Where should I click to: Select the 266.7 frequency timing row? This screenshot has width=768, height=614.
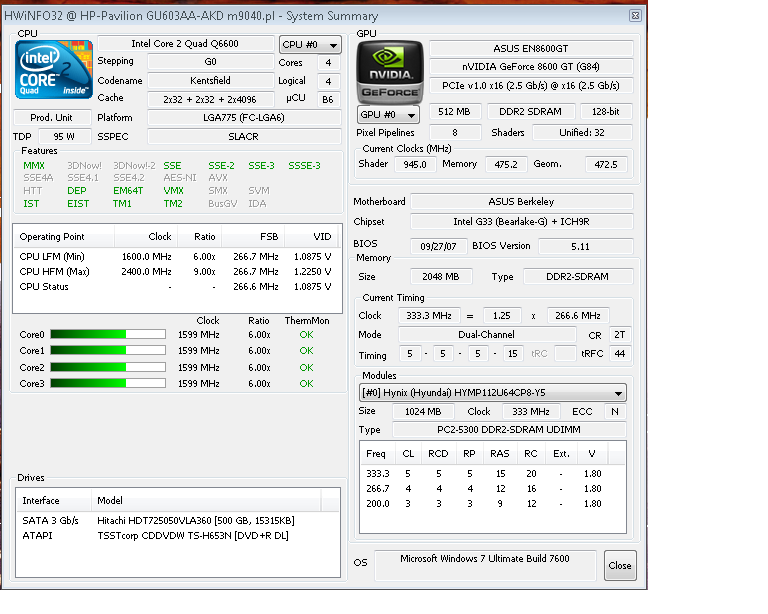pos(492,489)
